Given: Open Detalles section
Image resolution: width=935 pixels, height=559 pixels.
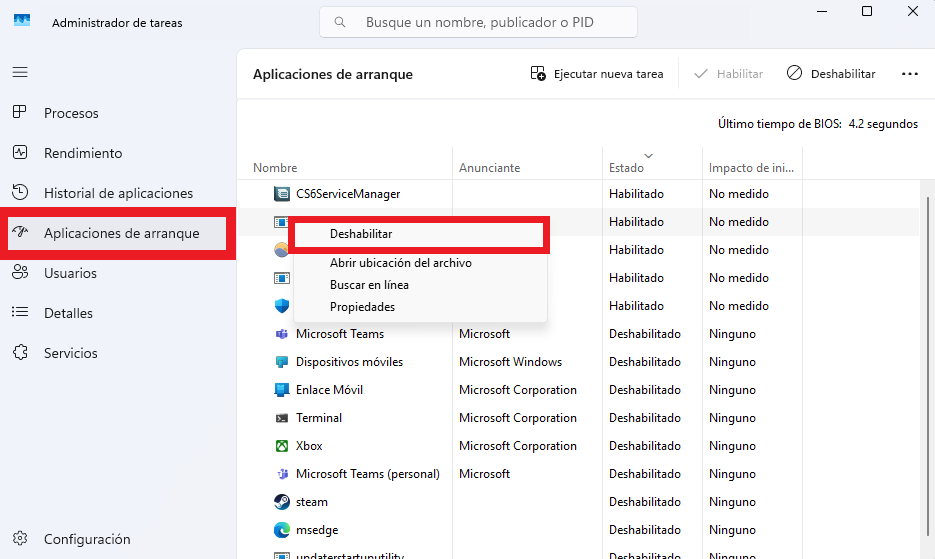Looking at the screenshot, I should (68, 313).
